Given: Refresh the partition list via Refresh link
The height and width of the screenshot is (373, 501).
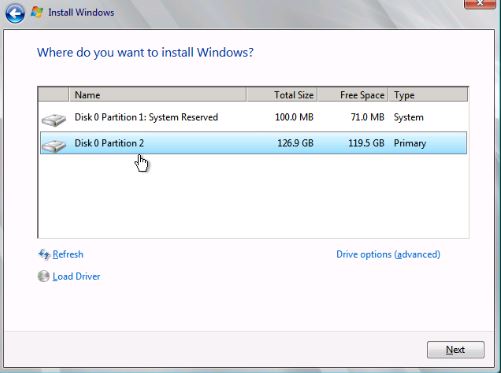Looking at the screenshot, I should 68,254.
